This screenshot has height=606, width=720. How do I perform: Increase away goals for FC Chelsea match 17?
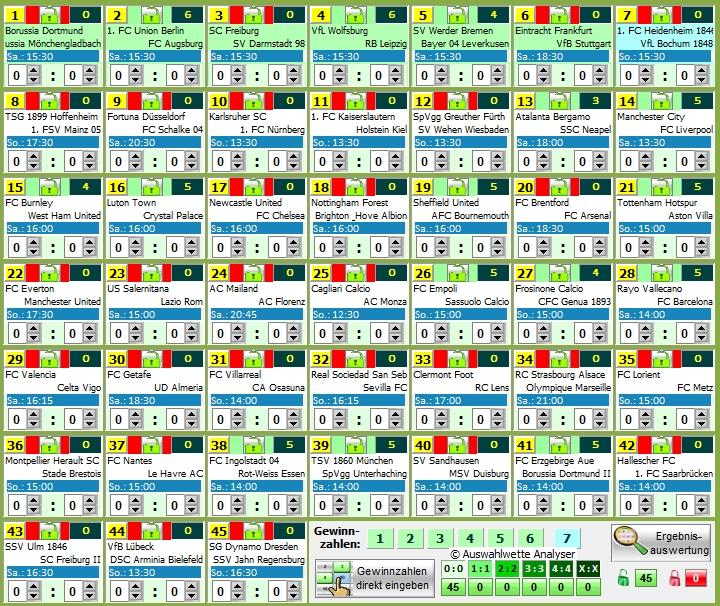pos(293,242)
